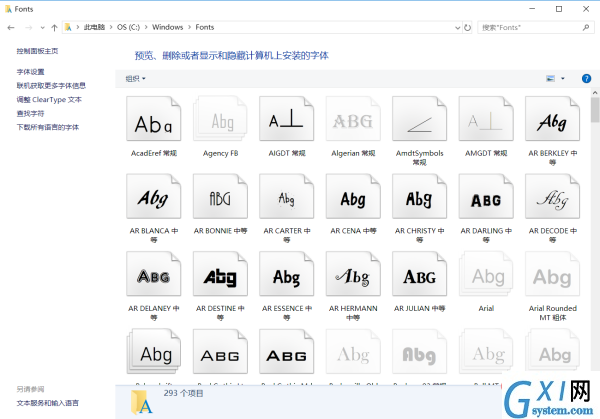
Task: Click Windows in the address path
Action: [168, 27]
